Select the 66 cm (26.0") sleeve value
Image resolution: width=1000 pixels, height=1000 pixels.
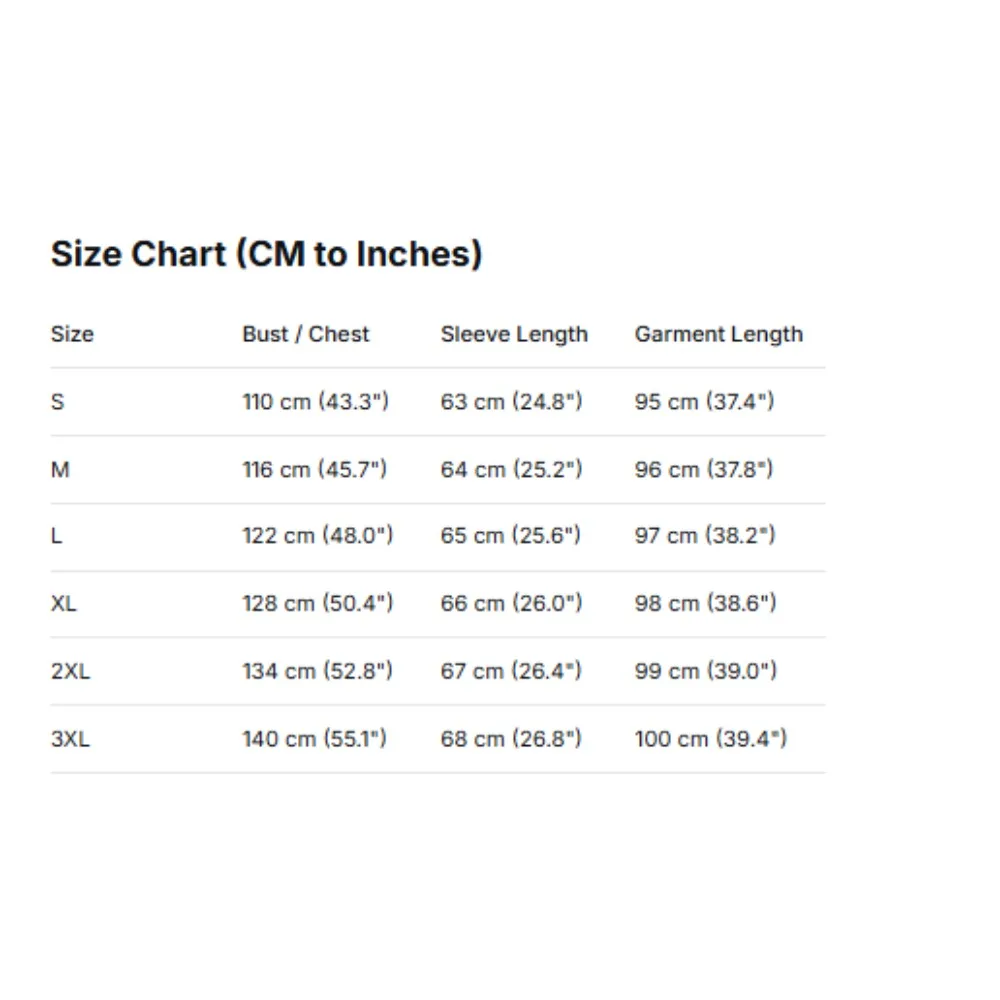coord(511,603)
